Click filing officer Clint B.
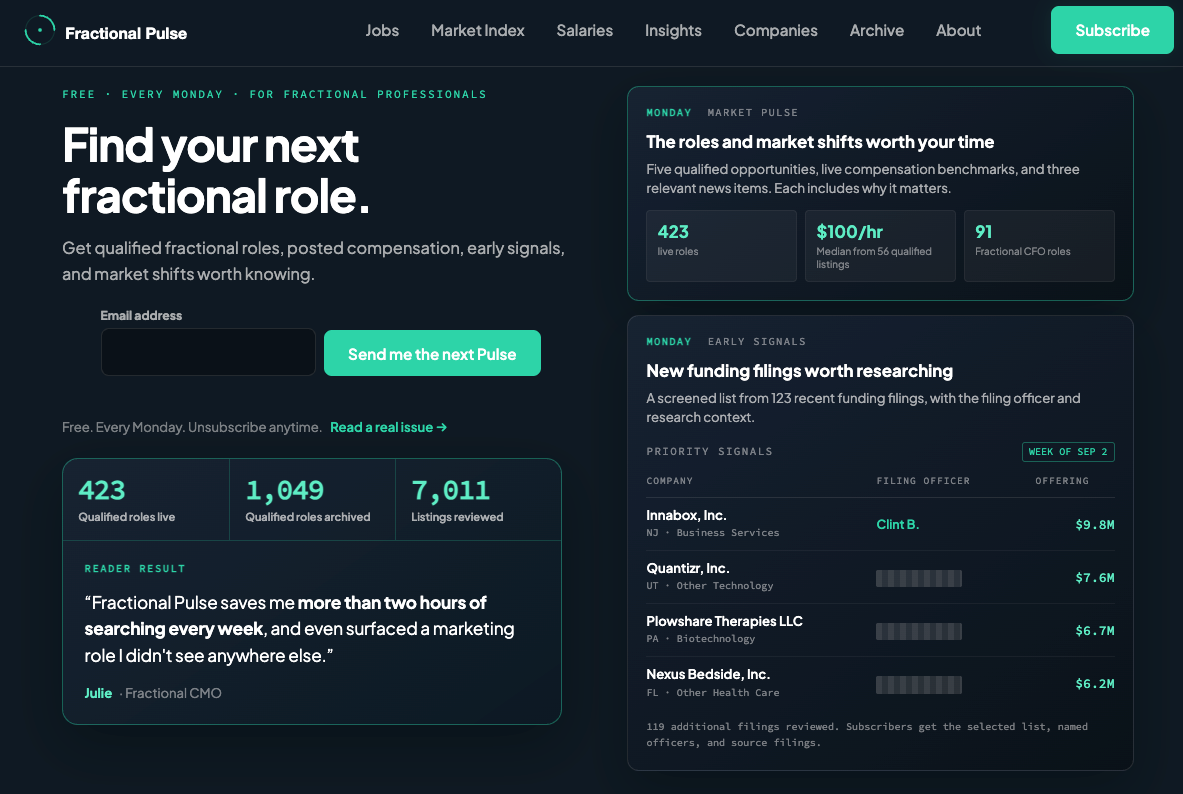Image resolution: width=1183 pixels, height=794 pixels. click(898, 525)
